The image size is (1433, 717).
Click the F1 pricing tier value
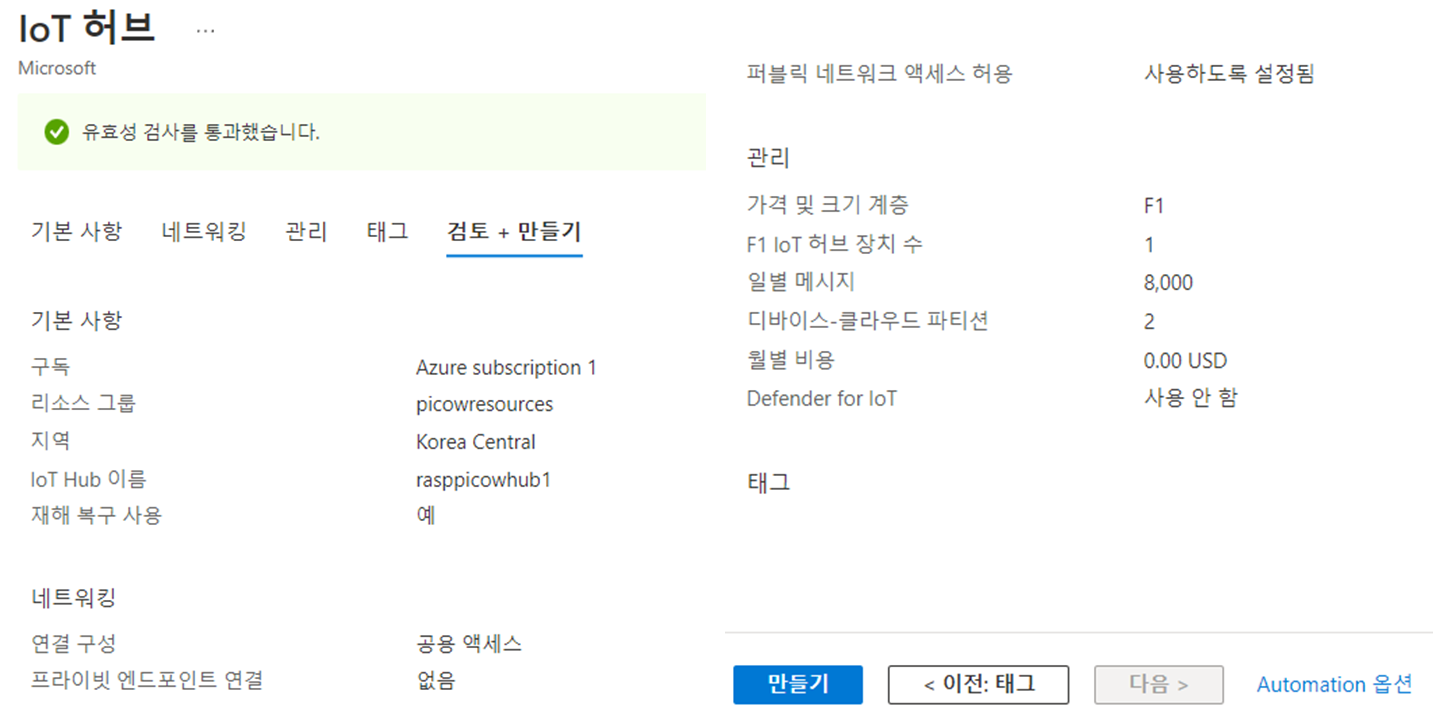tap(1154, 206)
